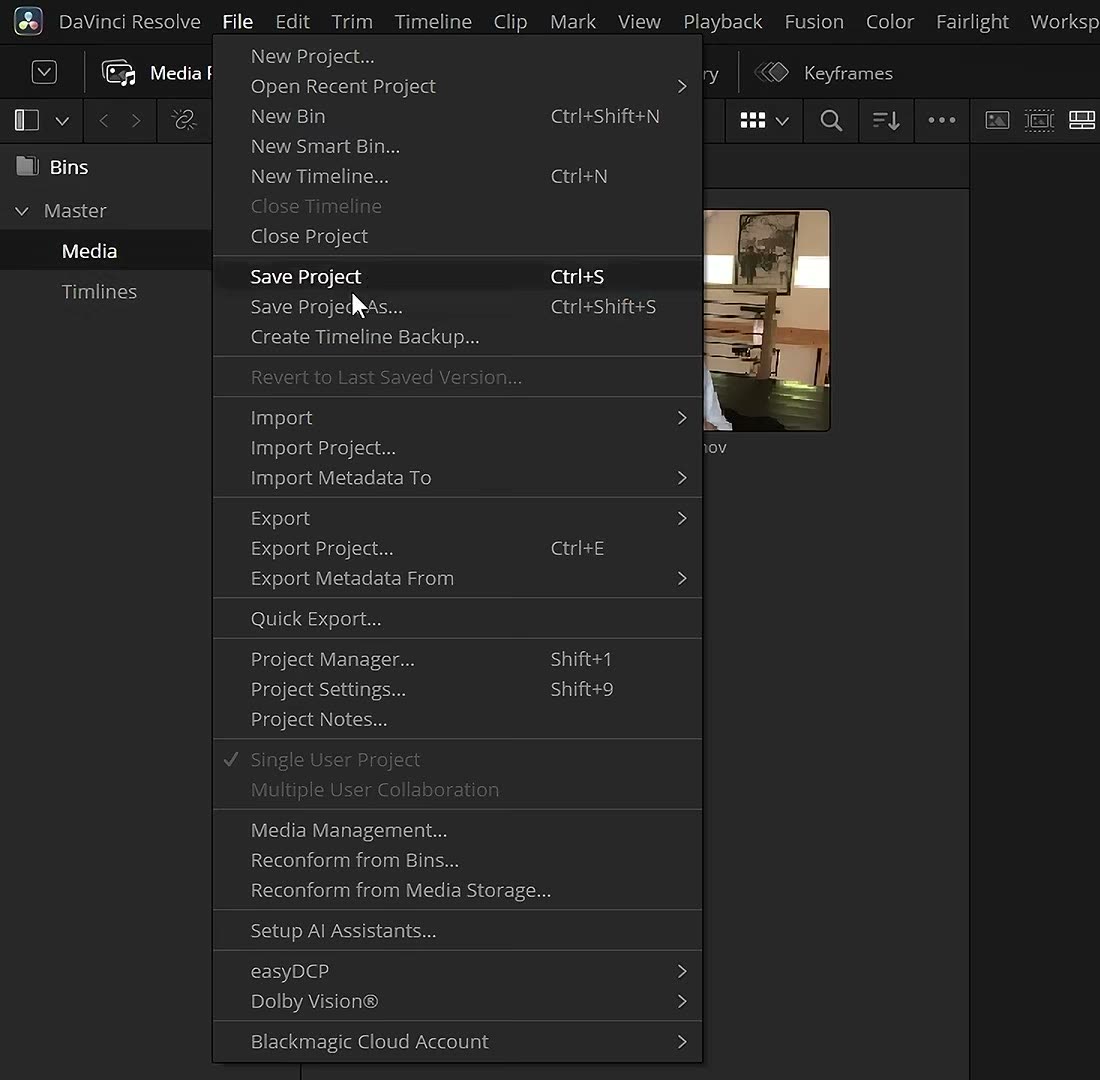Expand the Open Recent Project submenu

point(682,86)
